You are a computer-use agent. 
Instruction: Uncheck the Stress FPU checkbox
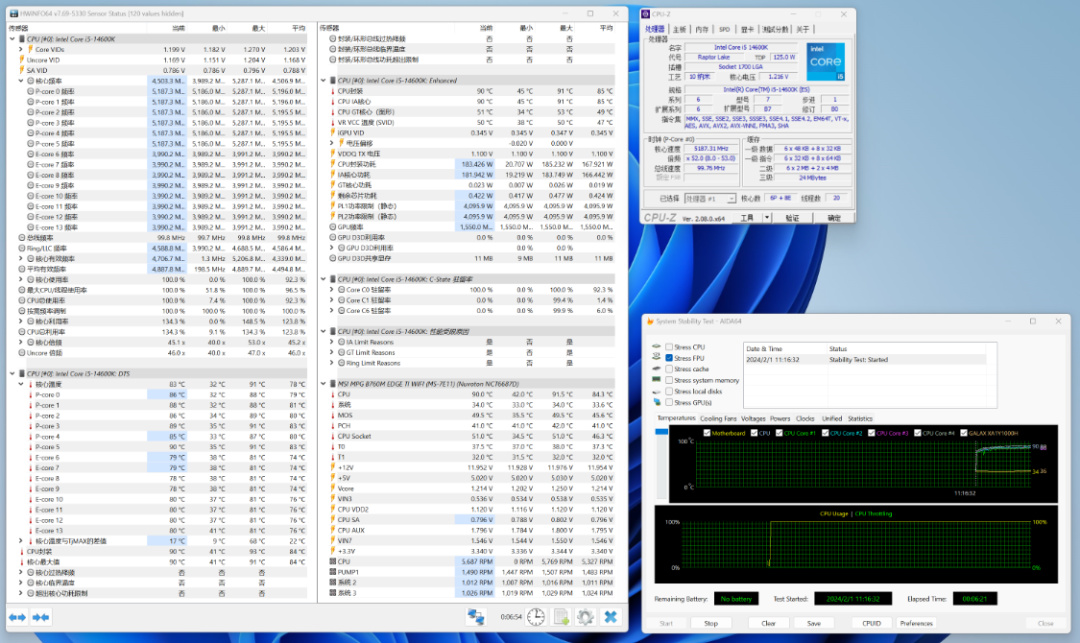click(x=669, y=358)
